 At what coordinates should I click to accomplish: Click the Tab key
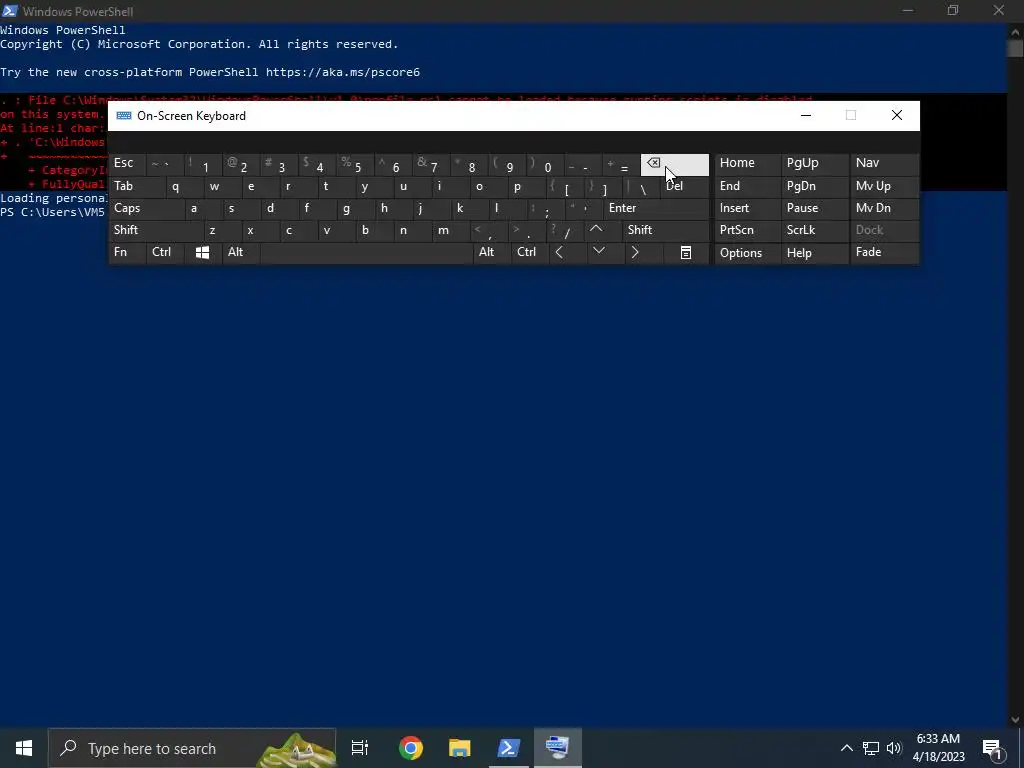point(136,187)
